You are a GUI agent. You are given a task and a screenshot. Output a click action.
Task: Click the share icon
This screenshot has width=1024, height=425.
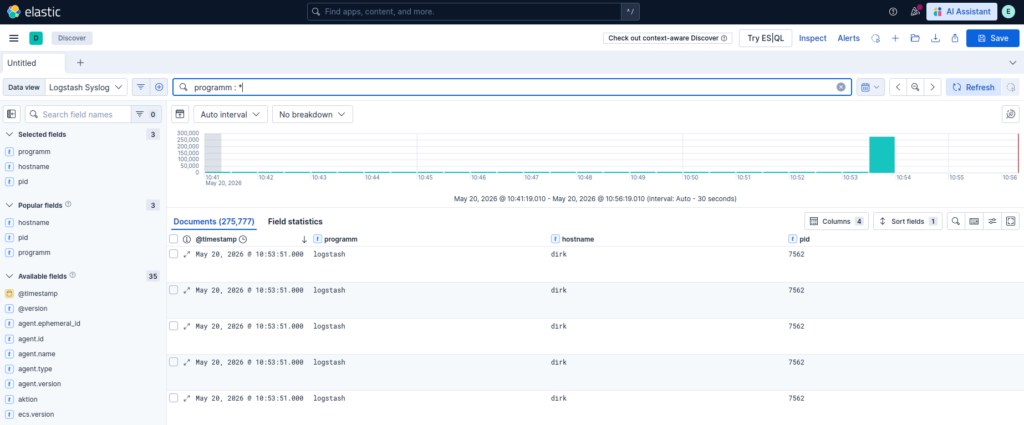pyautogui.click(x=955, y=39)
